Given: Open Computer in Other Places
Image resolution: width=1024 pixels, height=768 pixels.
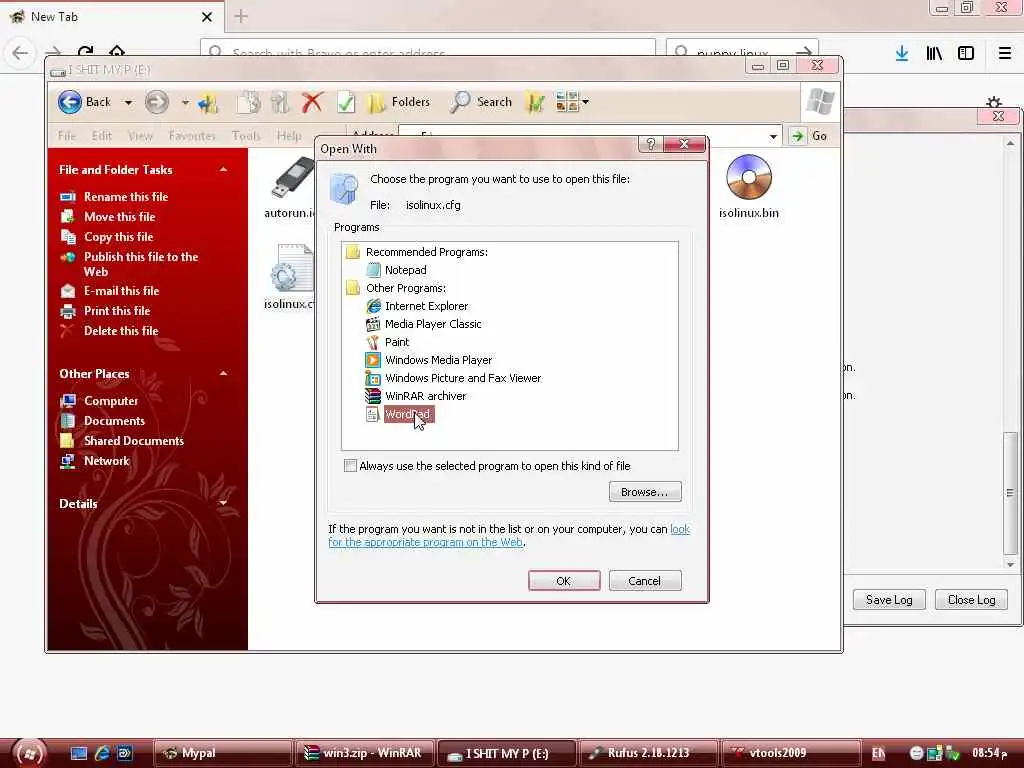Looking at the screenshot, I should [111, 401].
